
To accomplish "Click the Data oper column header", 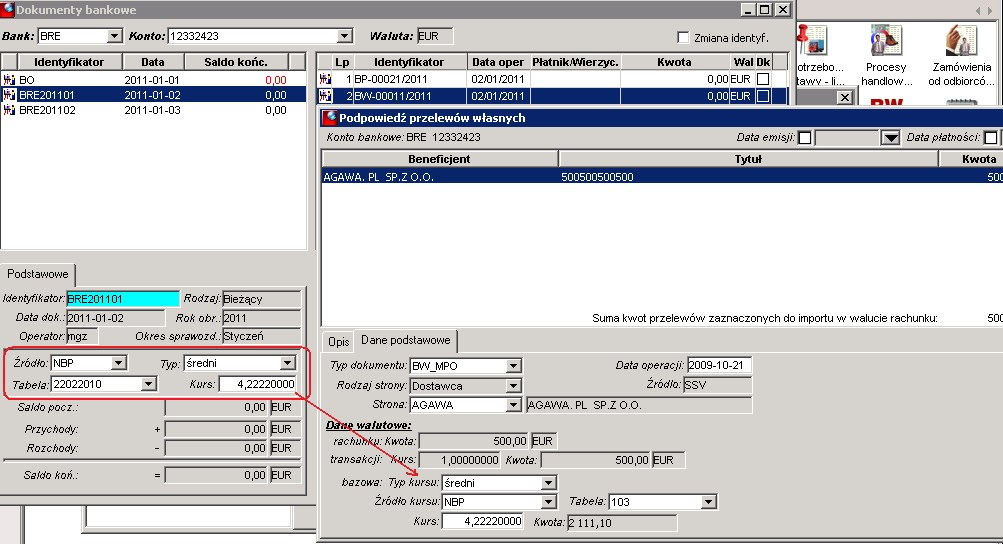I will [498, 62].
